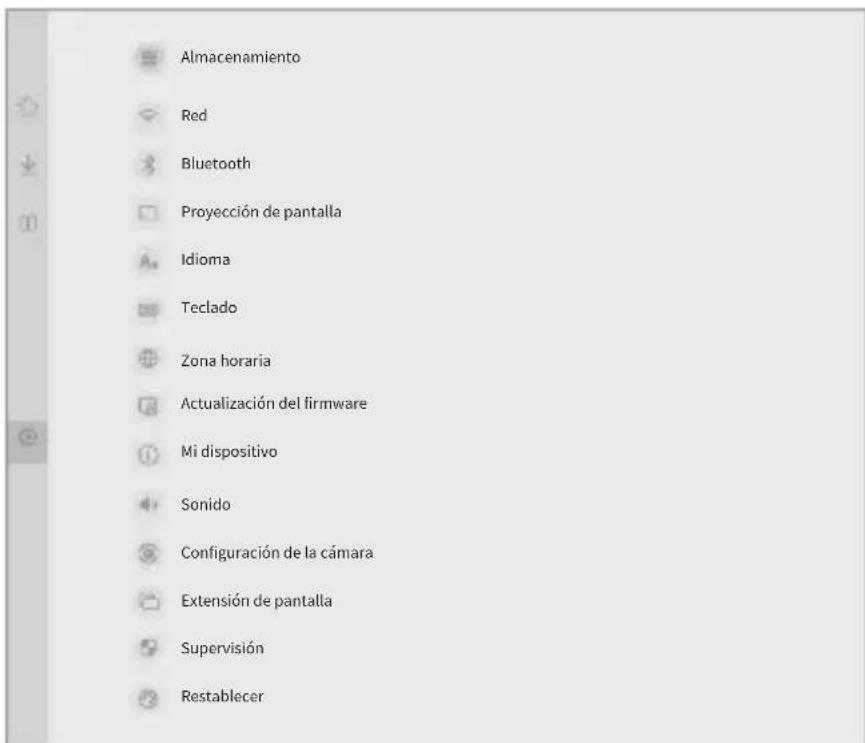This screenshot has height=743, width=865.
Task: Click the Mi dispositivo info icon
Action: (x=148, y=455)
